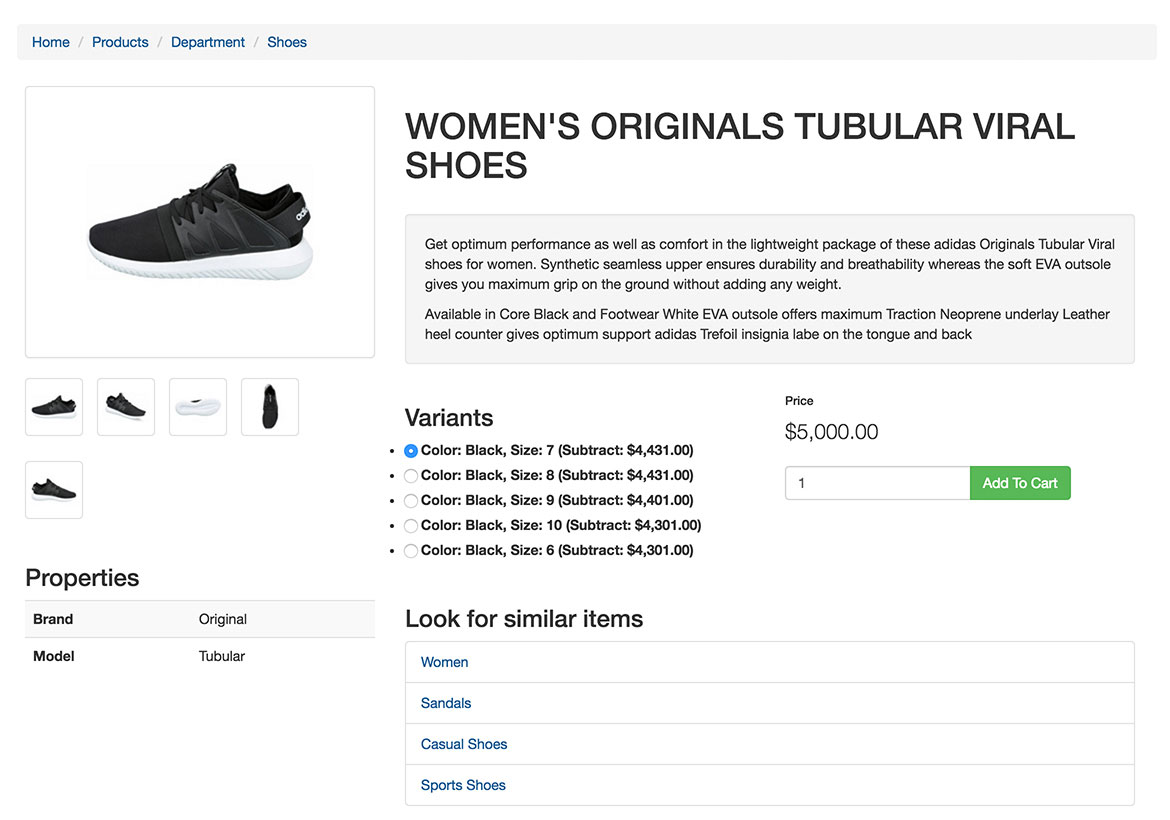Screen dimensions: 1170x820
Task: Select first side-view shoe thumbnail
Action: pyautogui.click(x=54, y=407)
